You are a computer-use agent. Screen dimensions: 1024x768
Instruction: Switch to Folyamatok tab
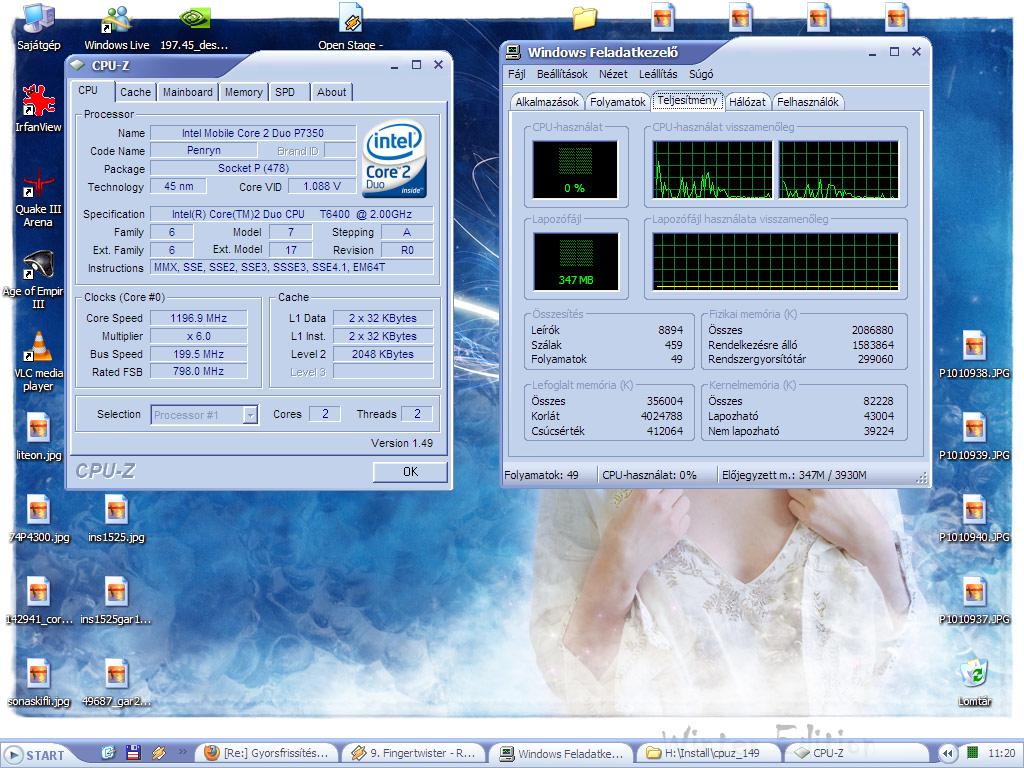pos(618,102)
